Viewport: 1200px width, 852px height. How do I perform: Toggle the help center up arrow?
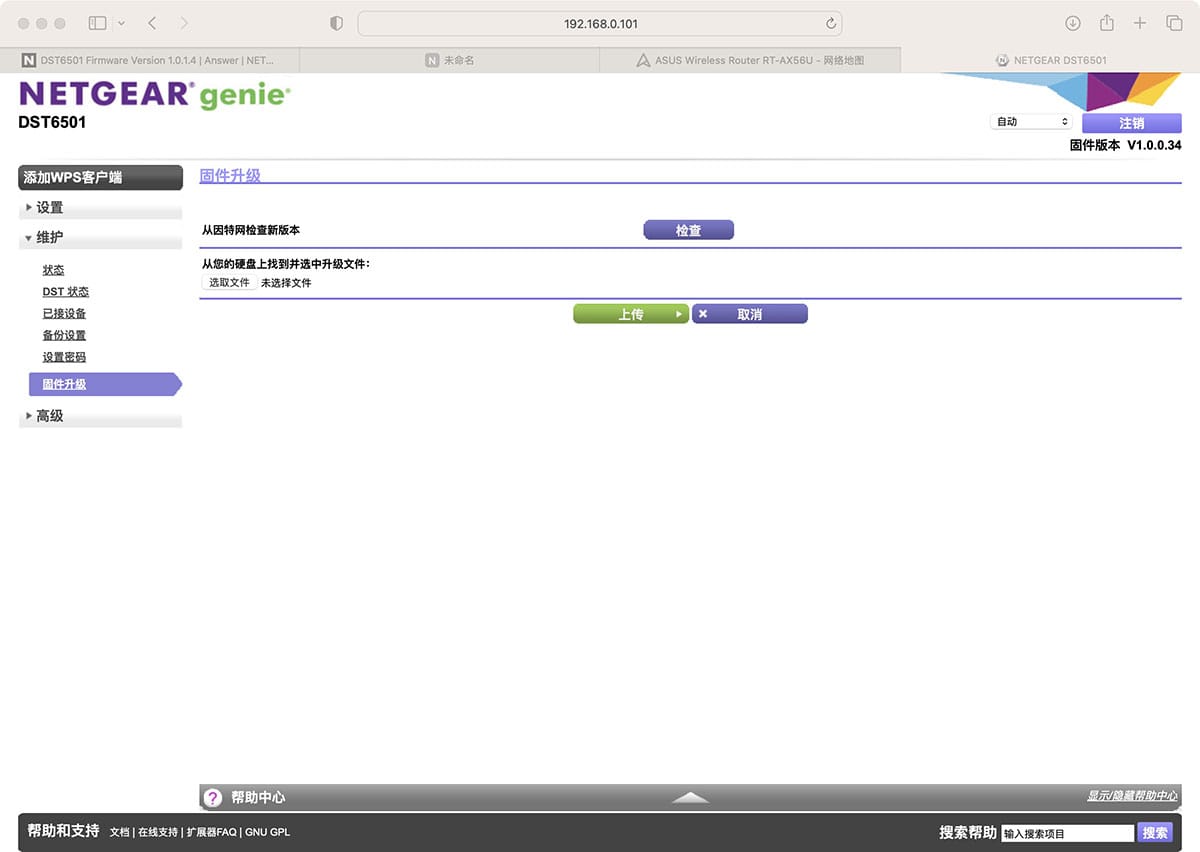click(x=690, y=797)
